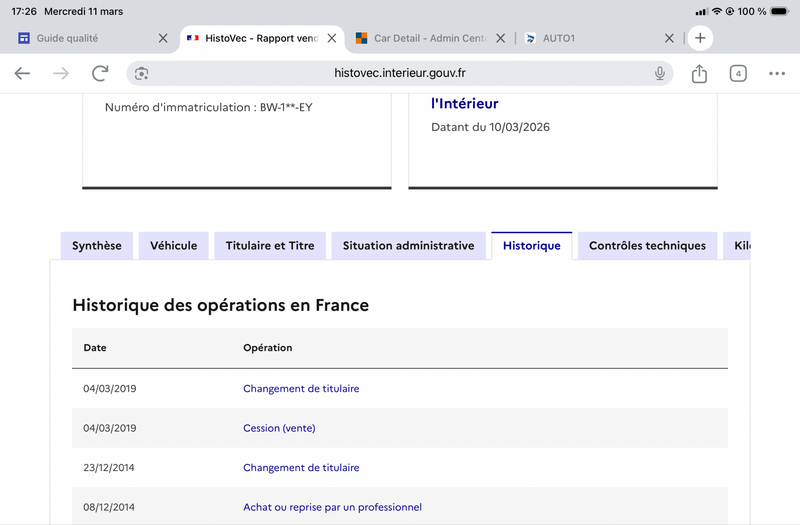Focus the histovec.interieur.gouv.fr address field
Viewport: 800px width, 525px height.
(x=399, y=73)
